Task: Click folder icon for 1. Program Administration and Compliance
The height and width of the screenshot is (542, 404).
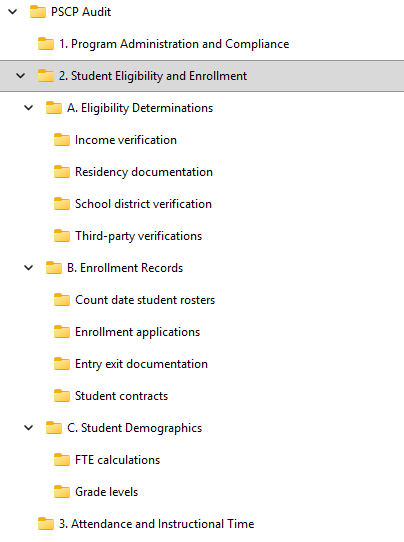Action: [46, 44]
